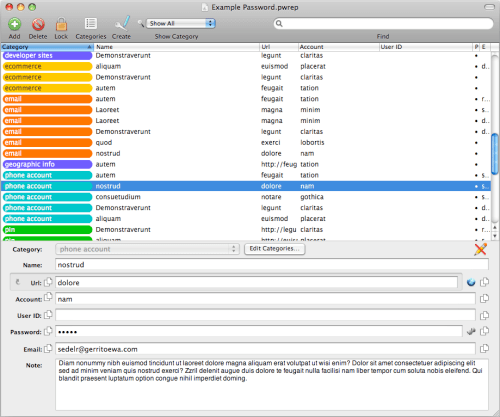Select the email autem row
The image size is (500, 417).
[x=246, y=99]
